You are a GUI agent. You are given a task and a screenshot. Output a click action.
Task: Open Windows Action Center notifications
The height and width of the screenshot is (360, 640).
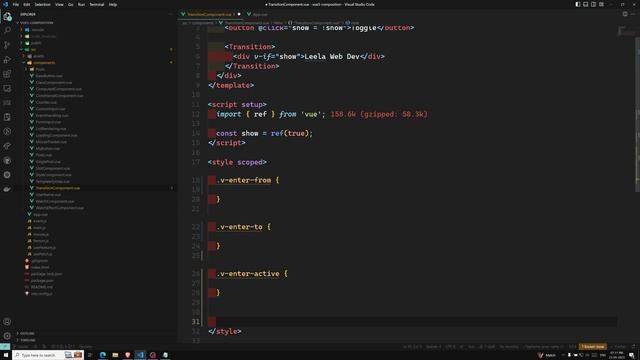632,355
